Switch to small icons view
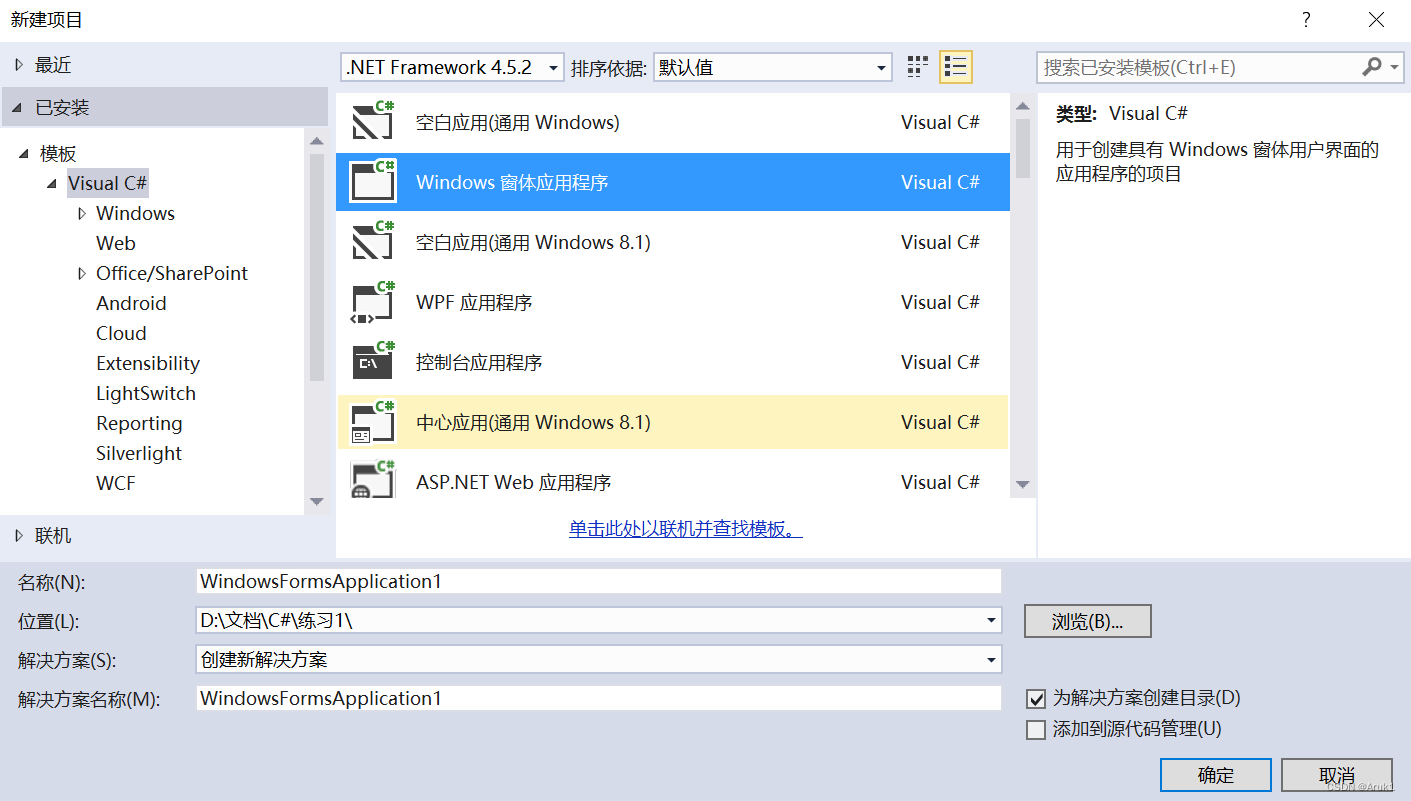The height and width of the screenshot is (801, 1411). (917, 66)
